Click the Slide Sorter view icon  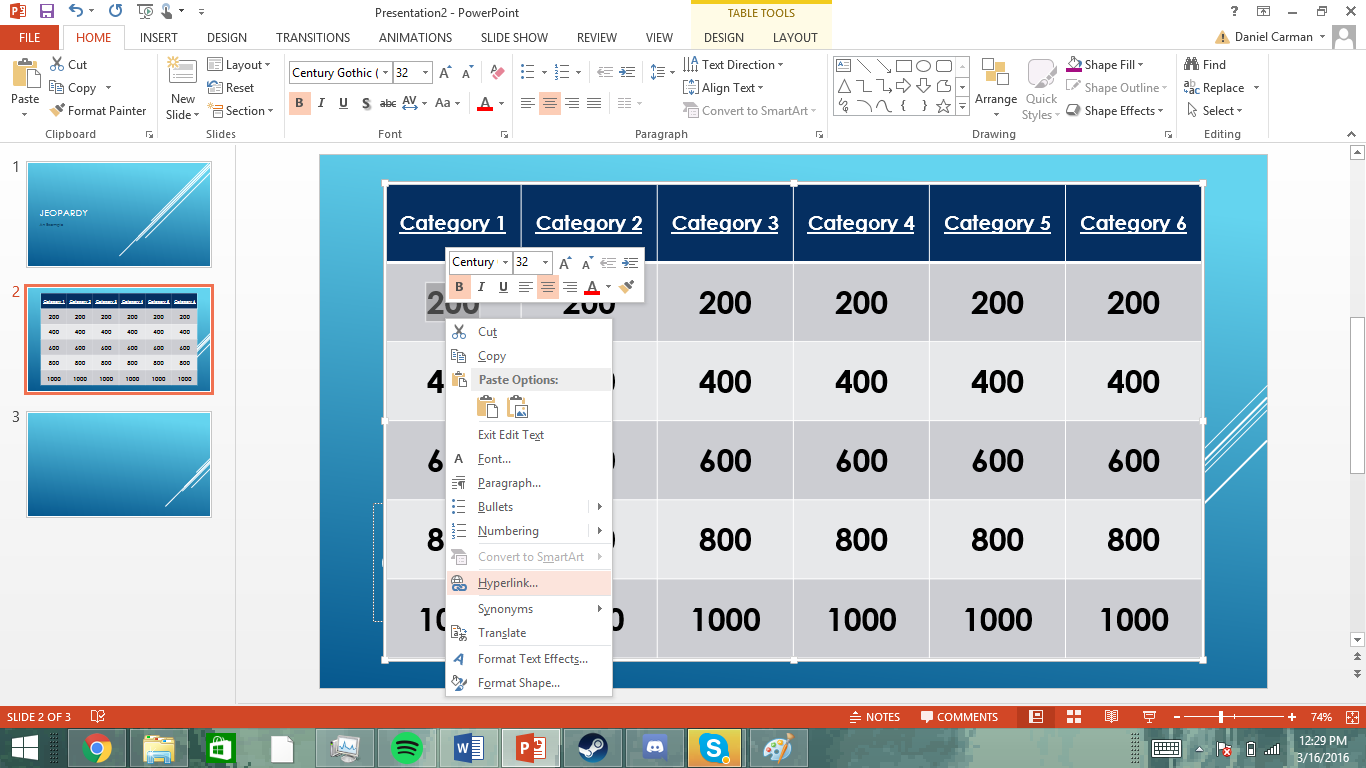pyautogui.click(x=1074, y=717)
